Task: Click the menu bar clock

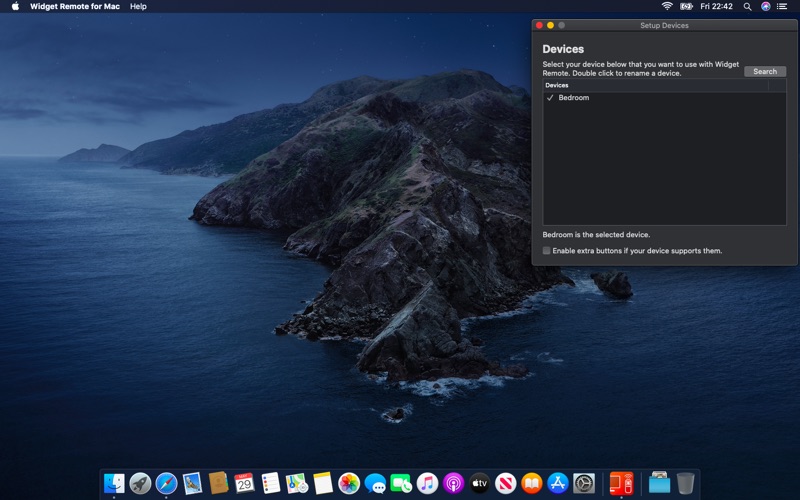Action: click(715, 6)
